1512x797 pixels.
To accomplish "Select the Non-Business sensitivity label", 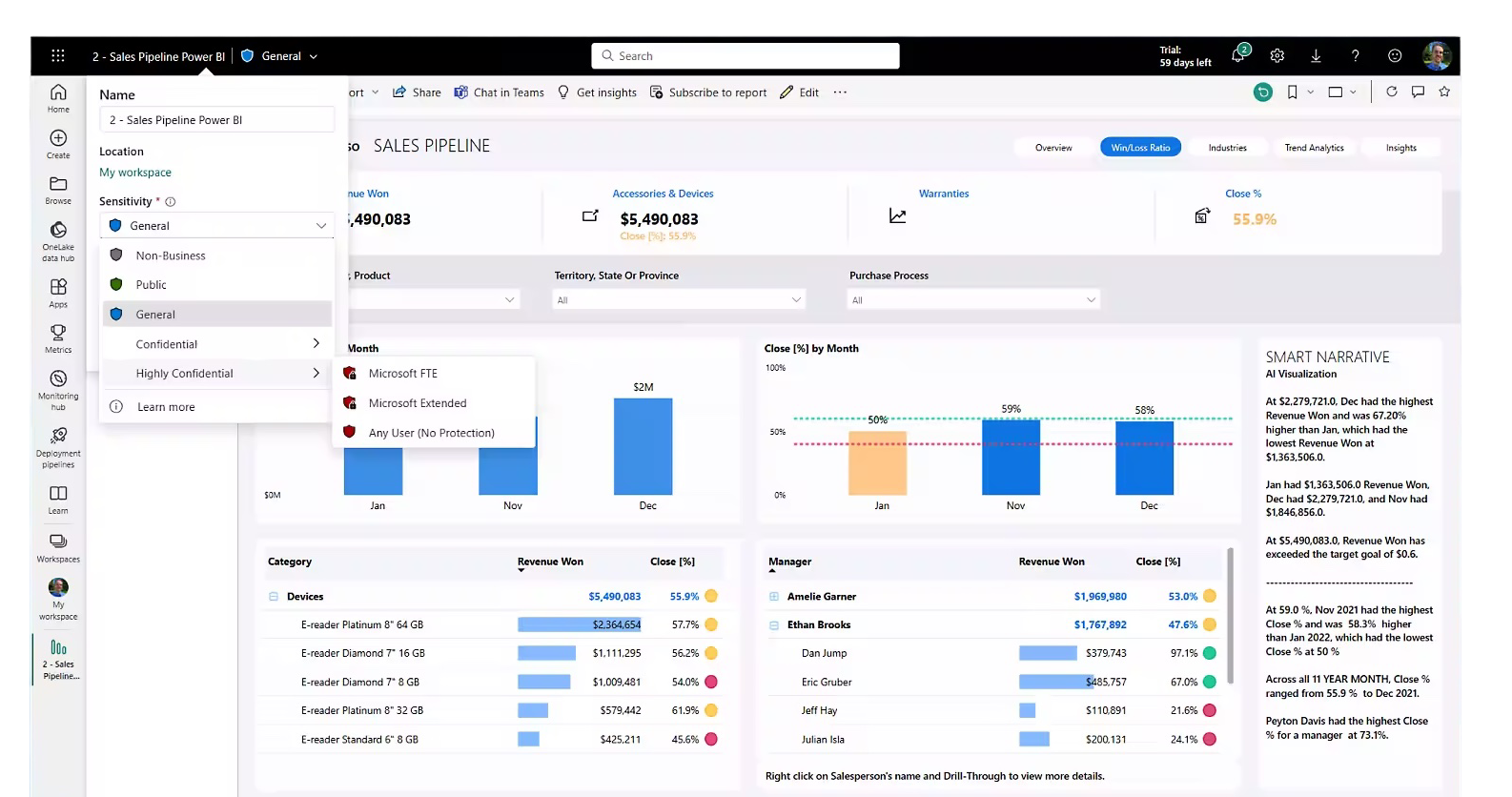I will [216, 255].
